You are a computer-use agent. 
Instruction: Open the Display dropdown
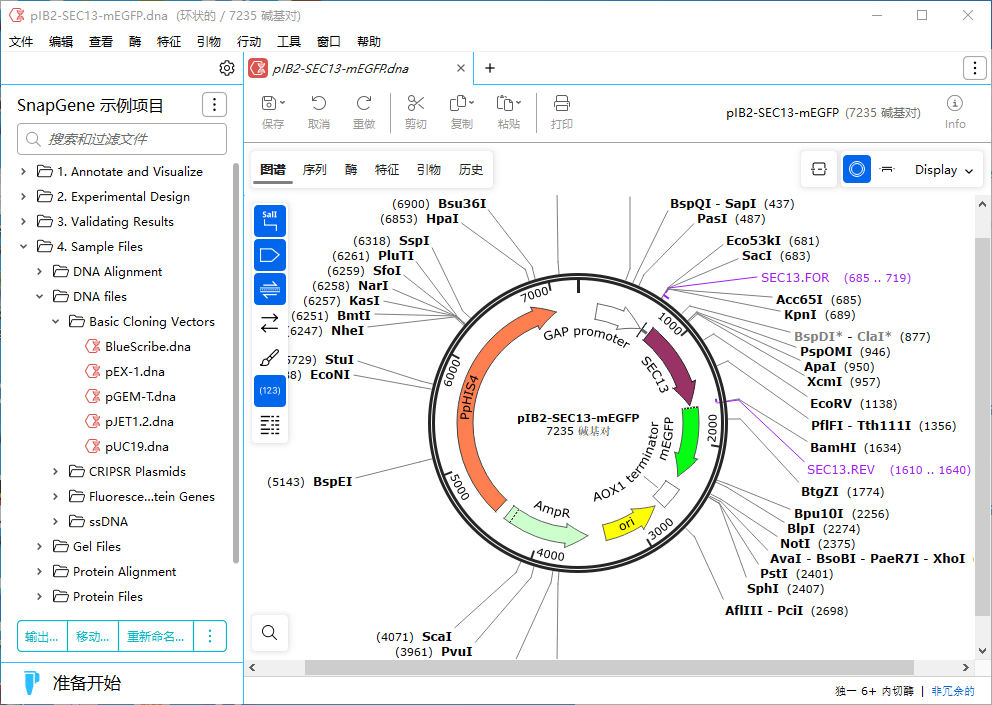click(944, 170)
